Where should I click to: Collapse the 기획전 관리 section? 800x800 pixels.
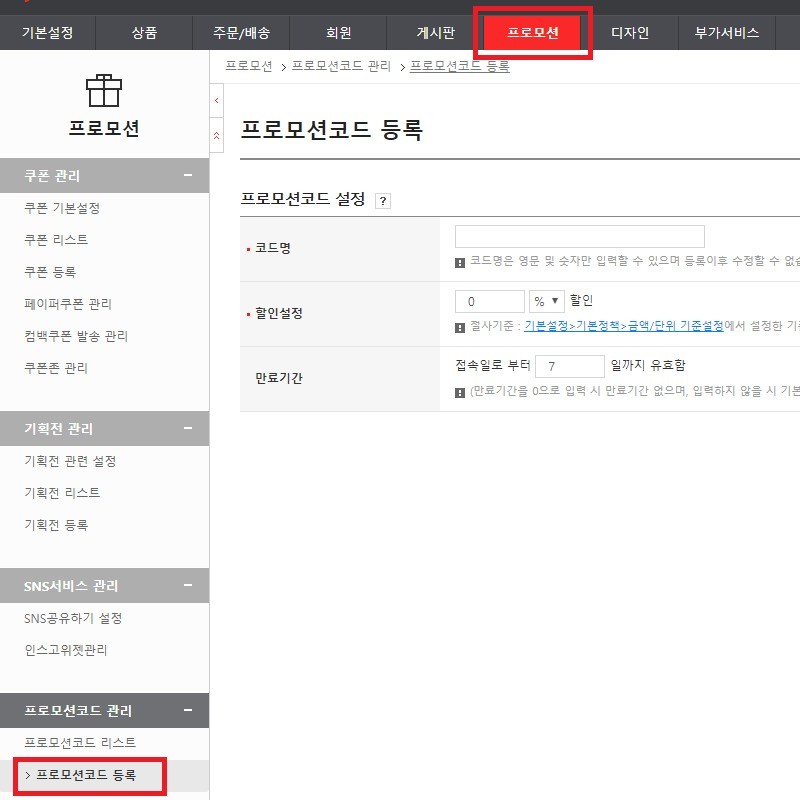point(188,428)
